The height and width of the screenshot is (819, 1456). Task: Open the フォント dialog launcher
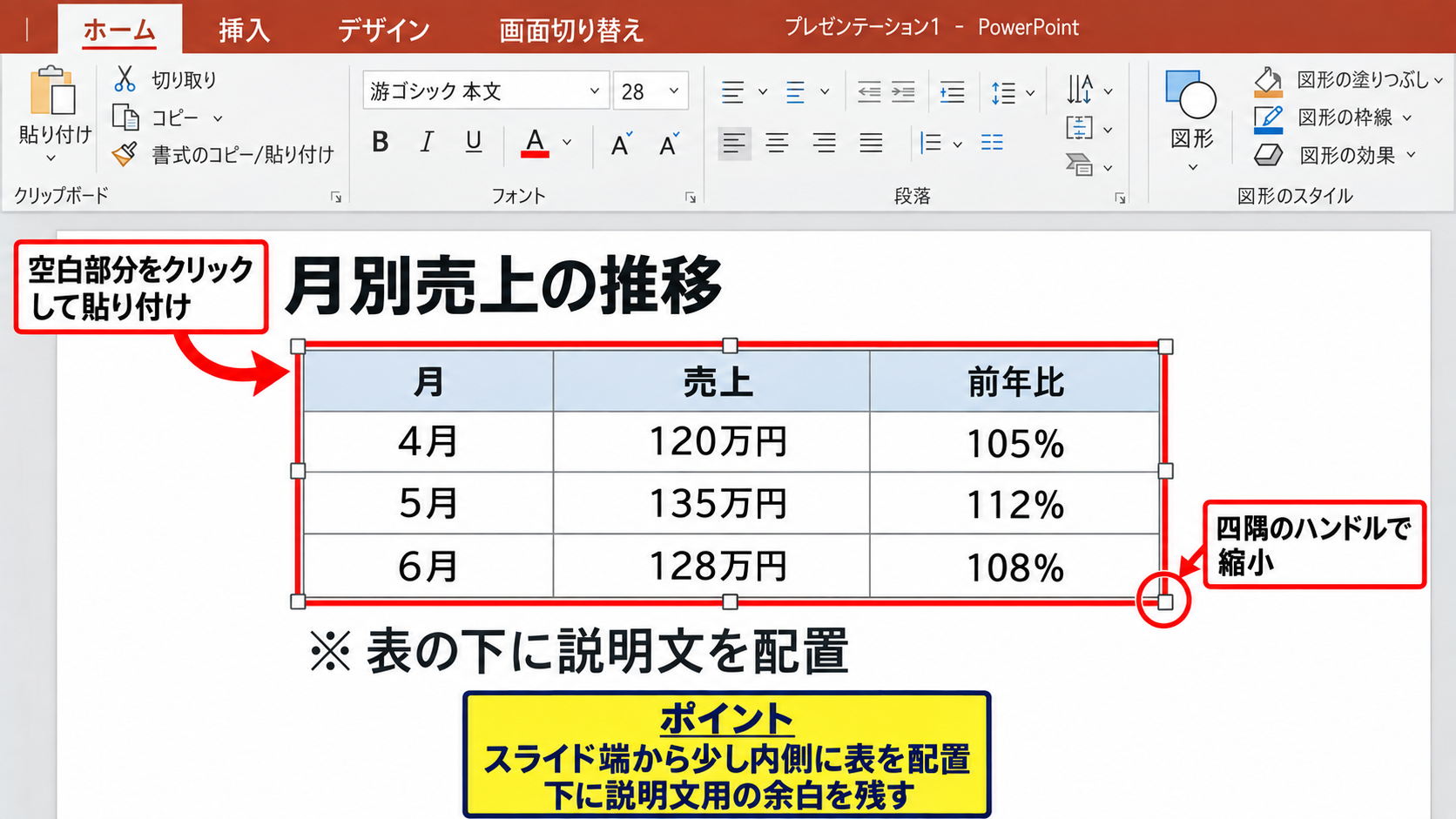point(691,198)
